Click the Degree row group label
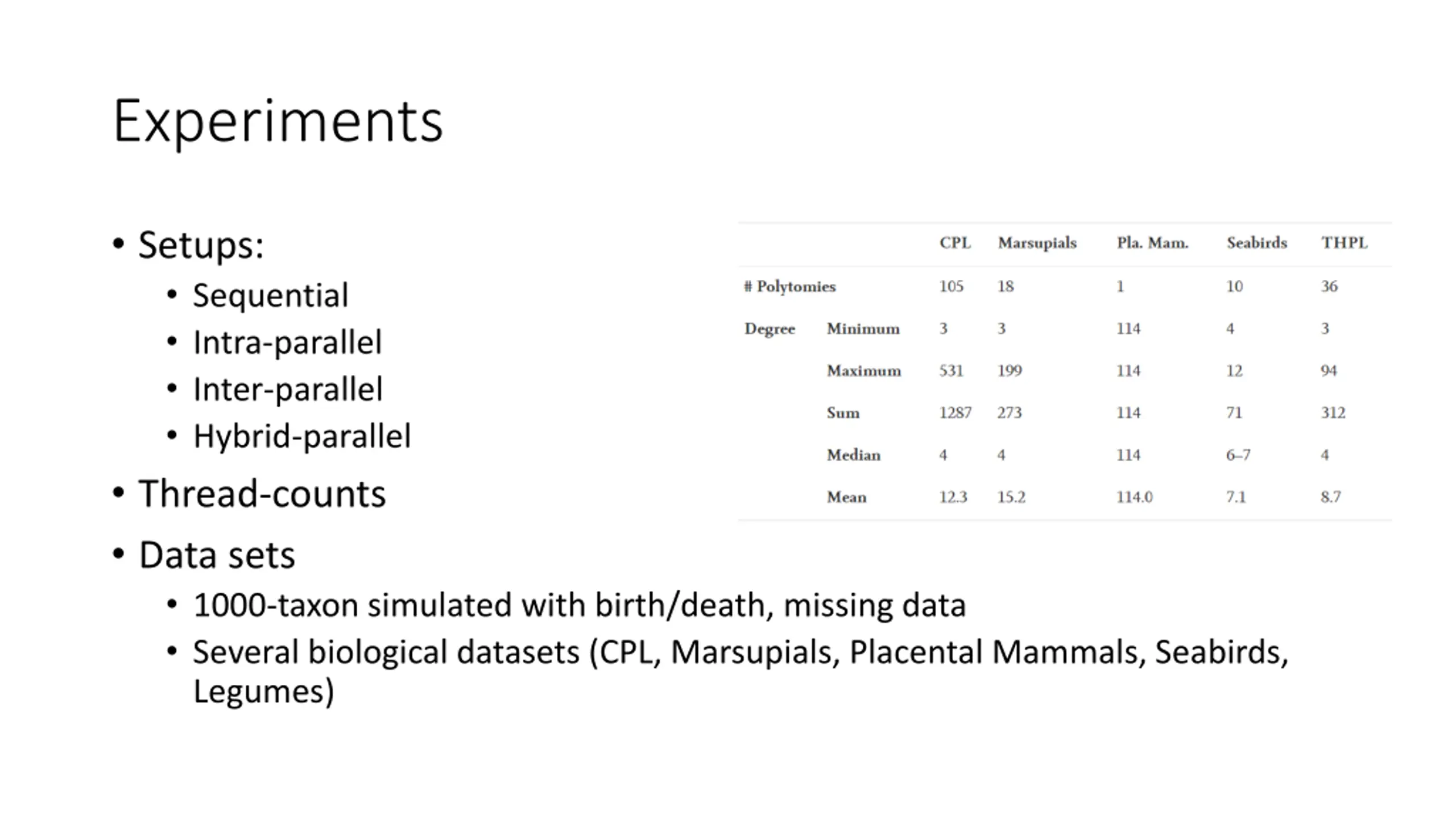Viewport: 1456px width, 819px height. click(769, 329)
